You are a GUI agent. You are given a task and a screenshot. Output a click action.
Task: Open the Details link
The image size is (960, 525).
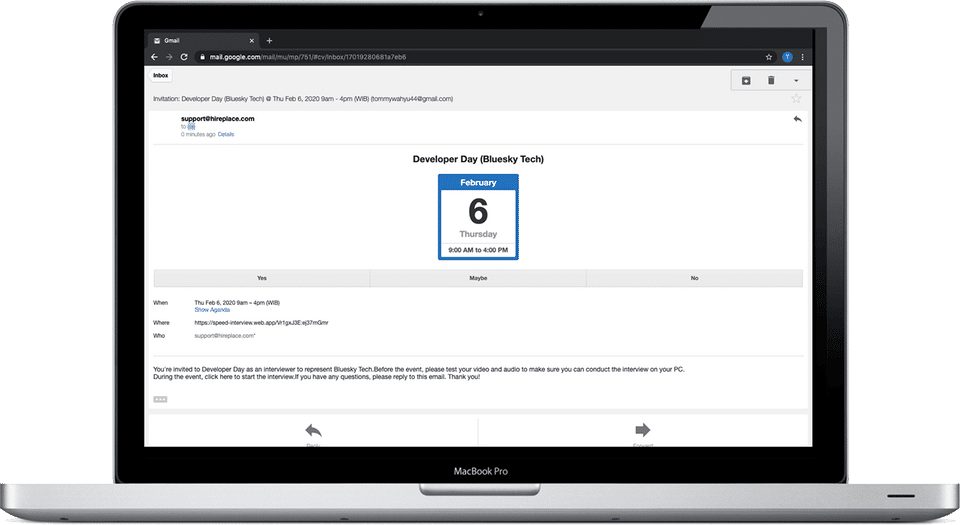[226, 134]
